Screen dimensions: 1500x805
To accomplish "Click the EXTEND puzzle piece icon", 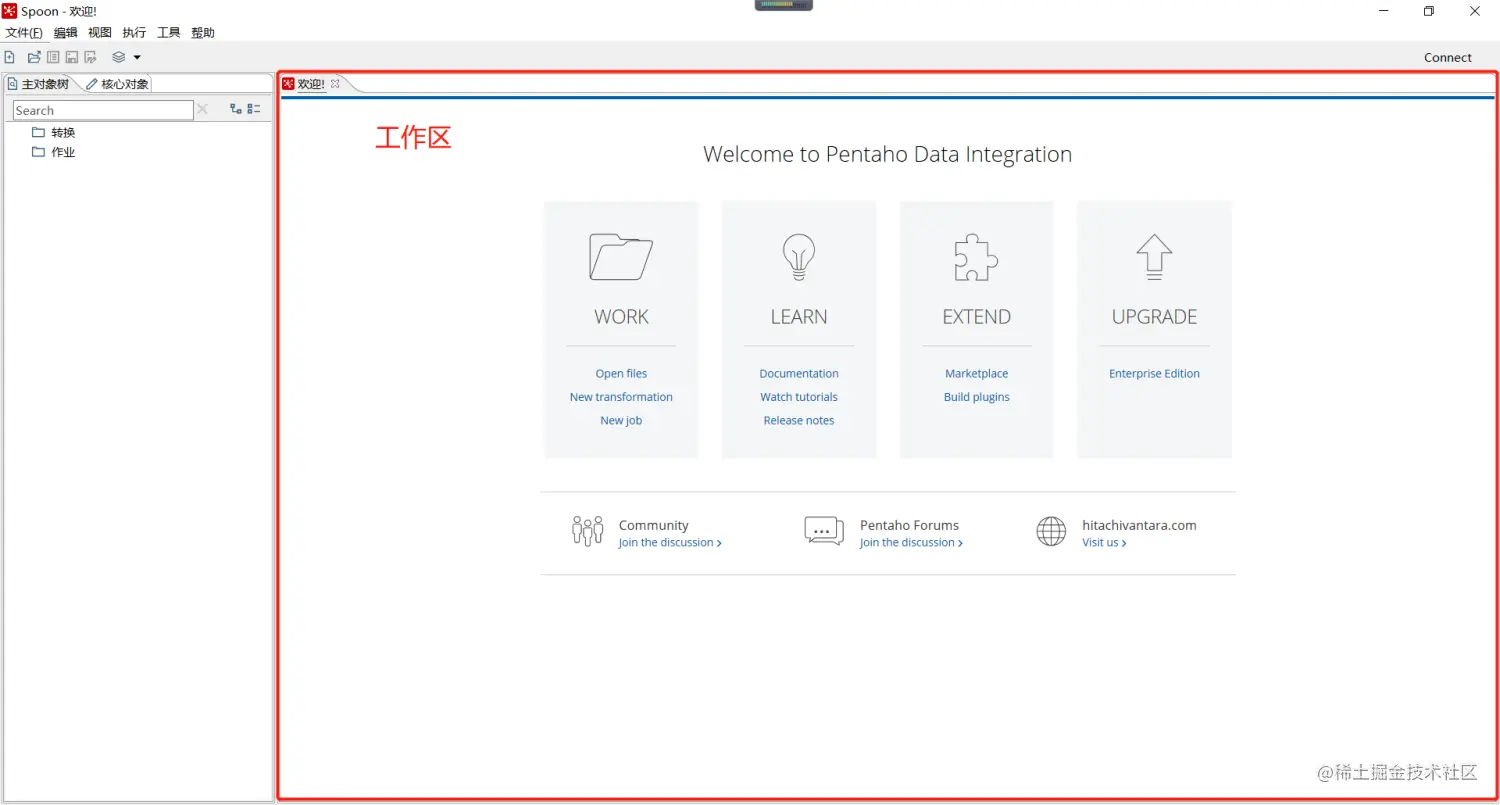I will (x=976, y=257).
